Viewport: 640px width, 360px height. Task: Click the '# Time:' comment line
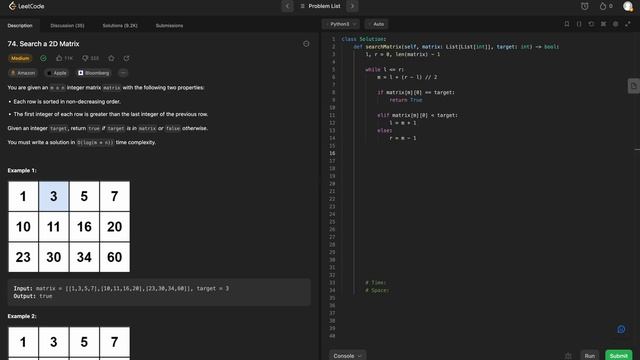pos(376,282)
